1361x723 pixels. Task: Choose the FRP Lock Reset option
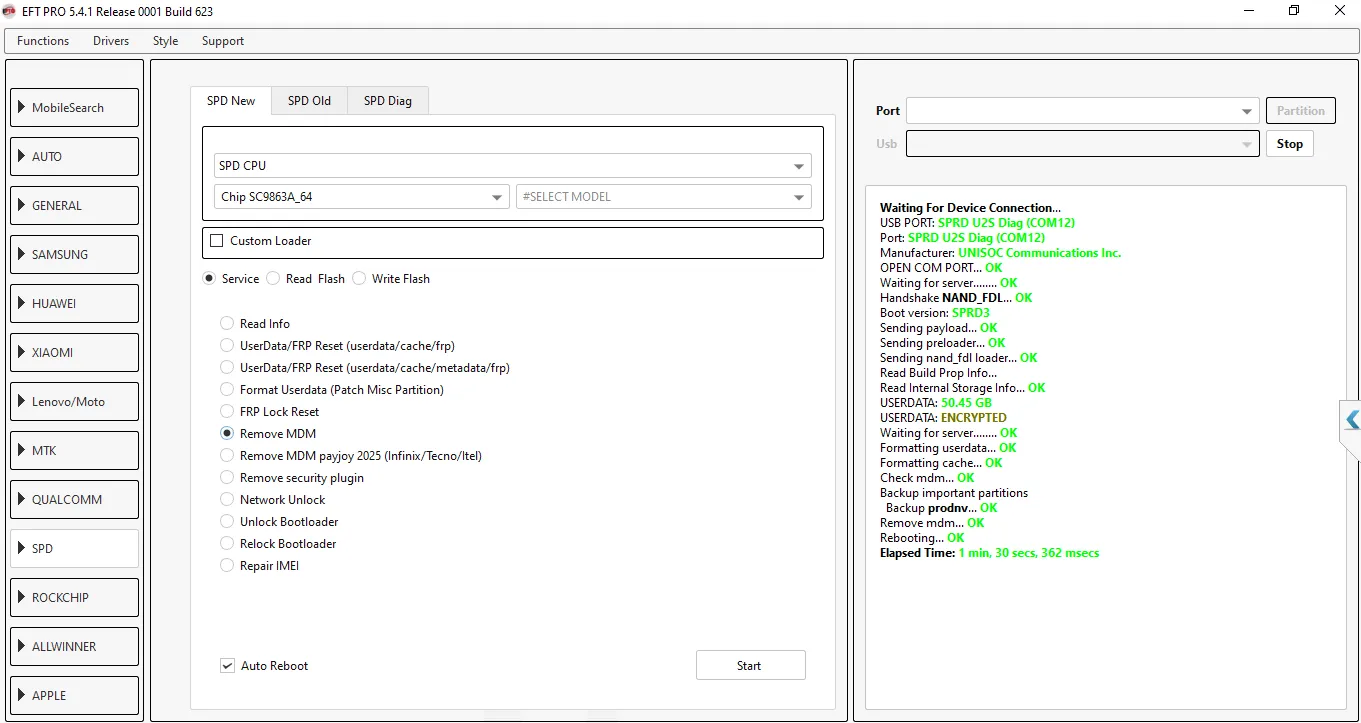coord(227,412)
